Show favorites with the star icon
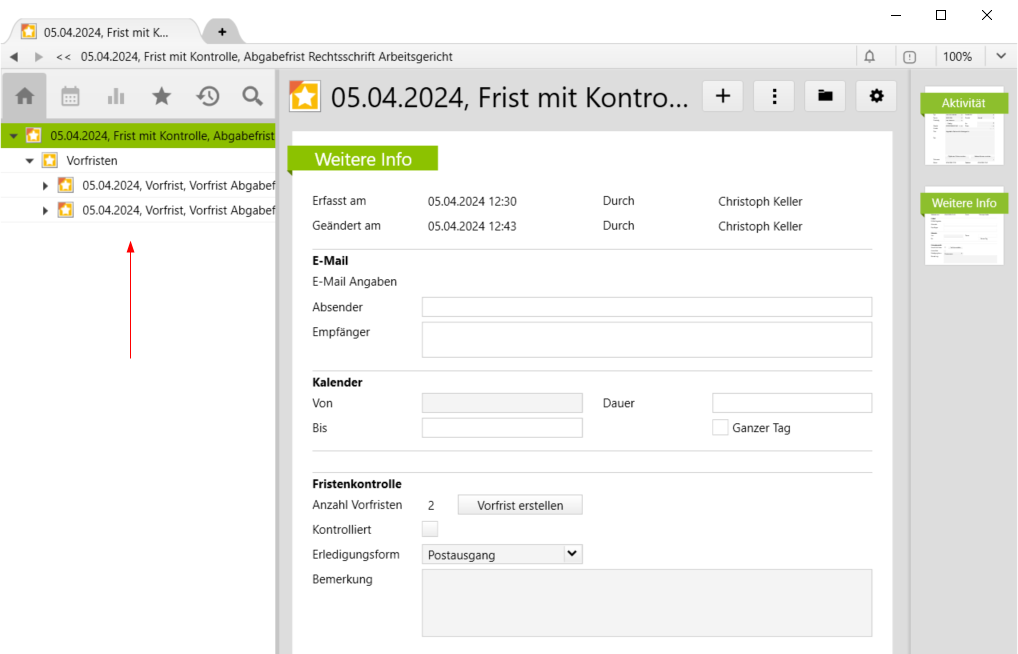This screenshot has height=654, width=1018. [x=161, y=96]
